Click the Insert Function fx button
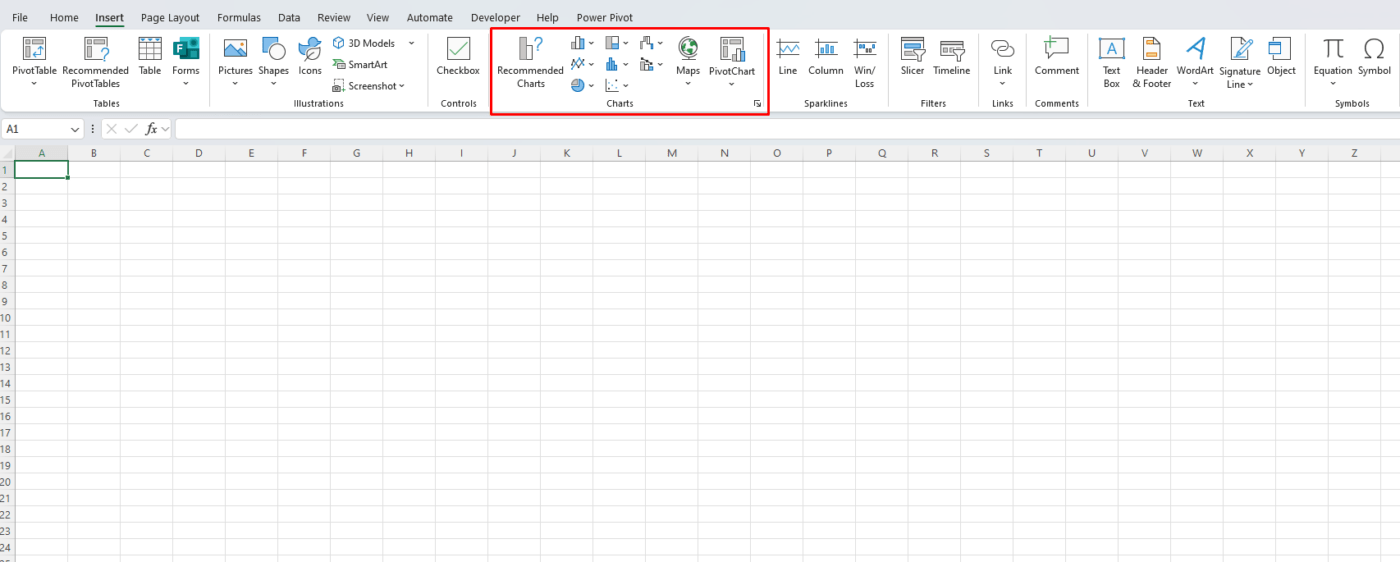 [x=151, y=129]
